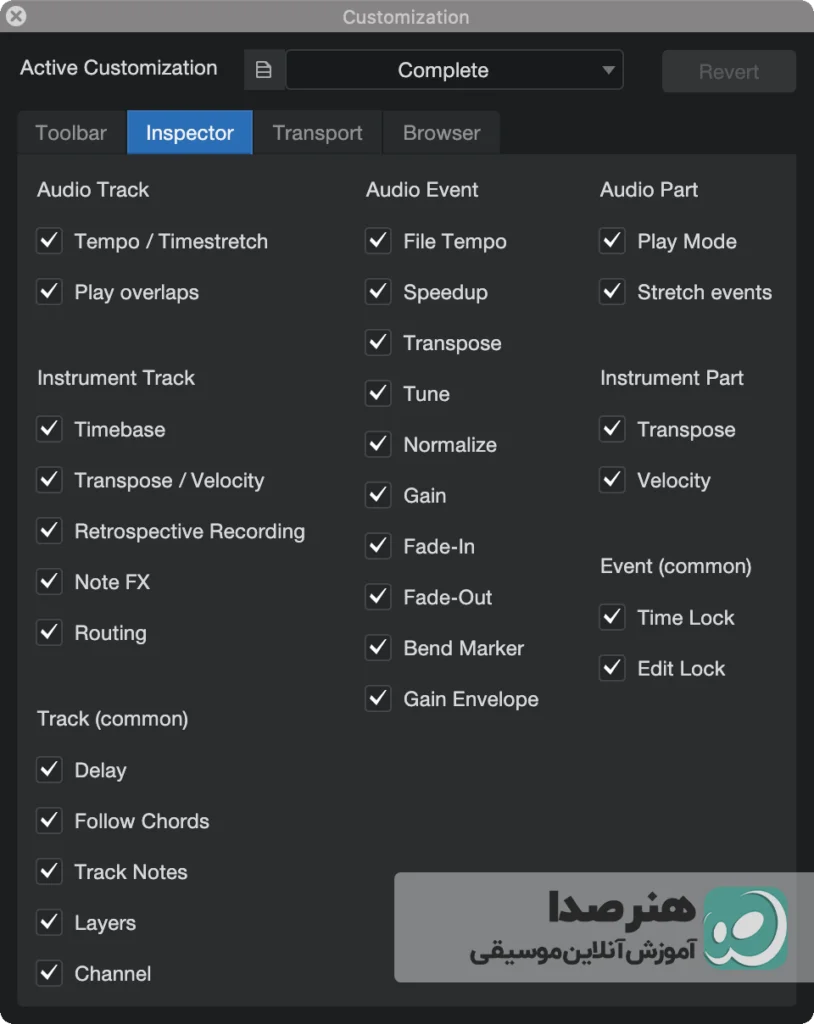
Task: Disable the Play overlaps checkbox
Action: [49, 292]
